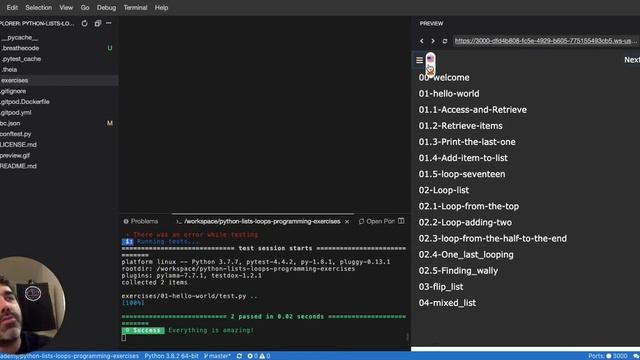Open the bc.json file
This screenshot has width=640, height=360.
pyautogui.click(x=10, y=123)
